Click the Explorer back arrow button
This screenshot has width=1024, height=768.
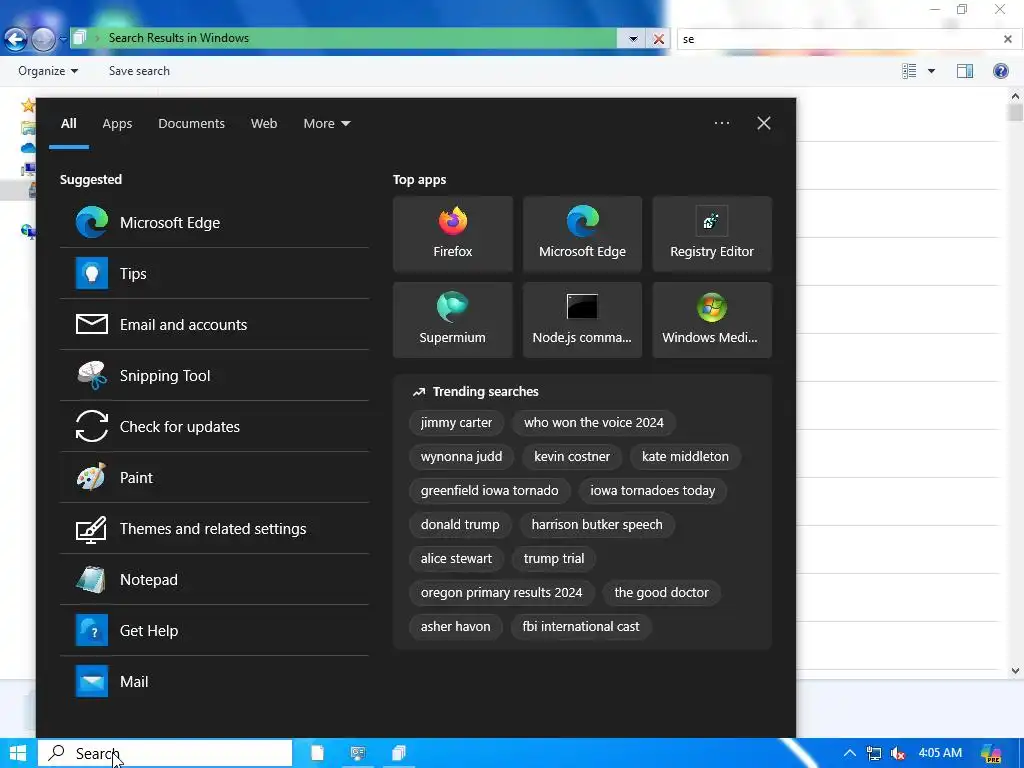(15, 40)
